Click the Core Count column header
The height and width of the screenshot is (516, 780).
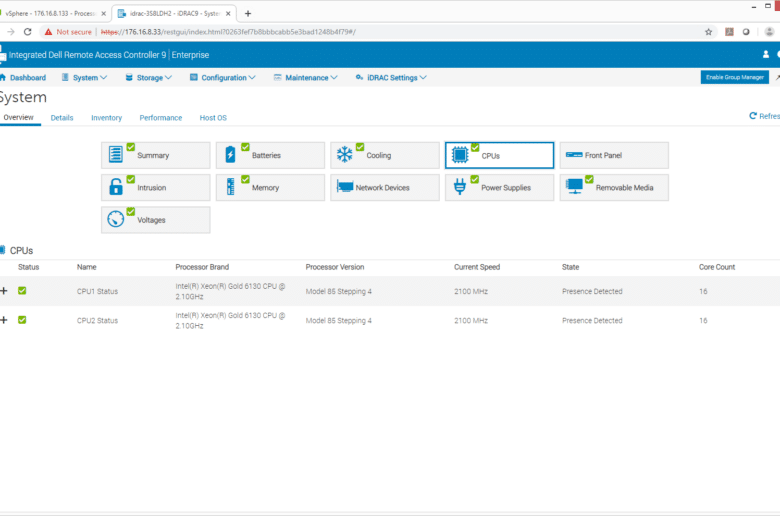pyautogui.click(x=717, y=267)
